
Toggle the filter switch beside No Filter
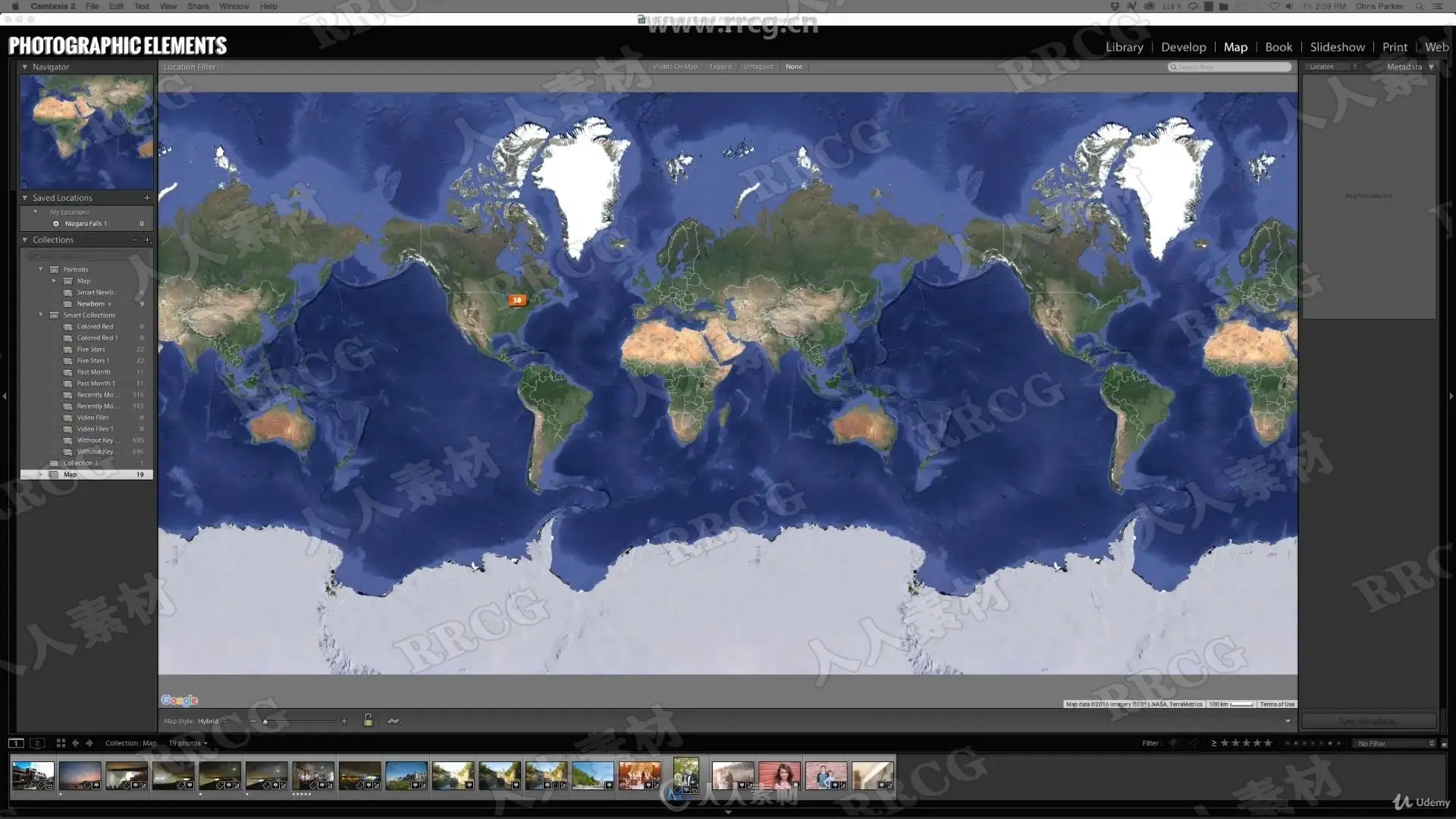tap(1444, 744)
